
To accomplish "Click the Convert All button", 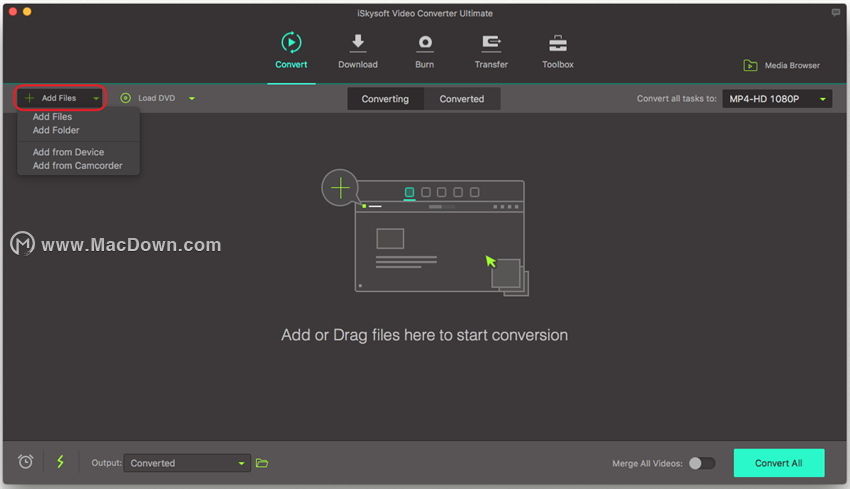I will coord(778,463).
